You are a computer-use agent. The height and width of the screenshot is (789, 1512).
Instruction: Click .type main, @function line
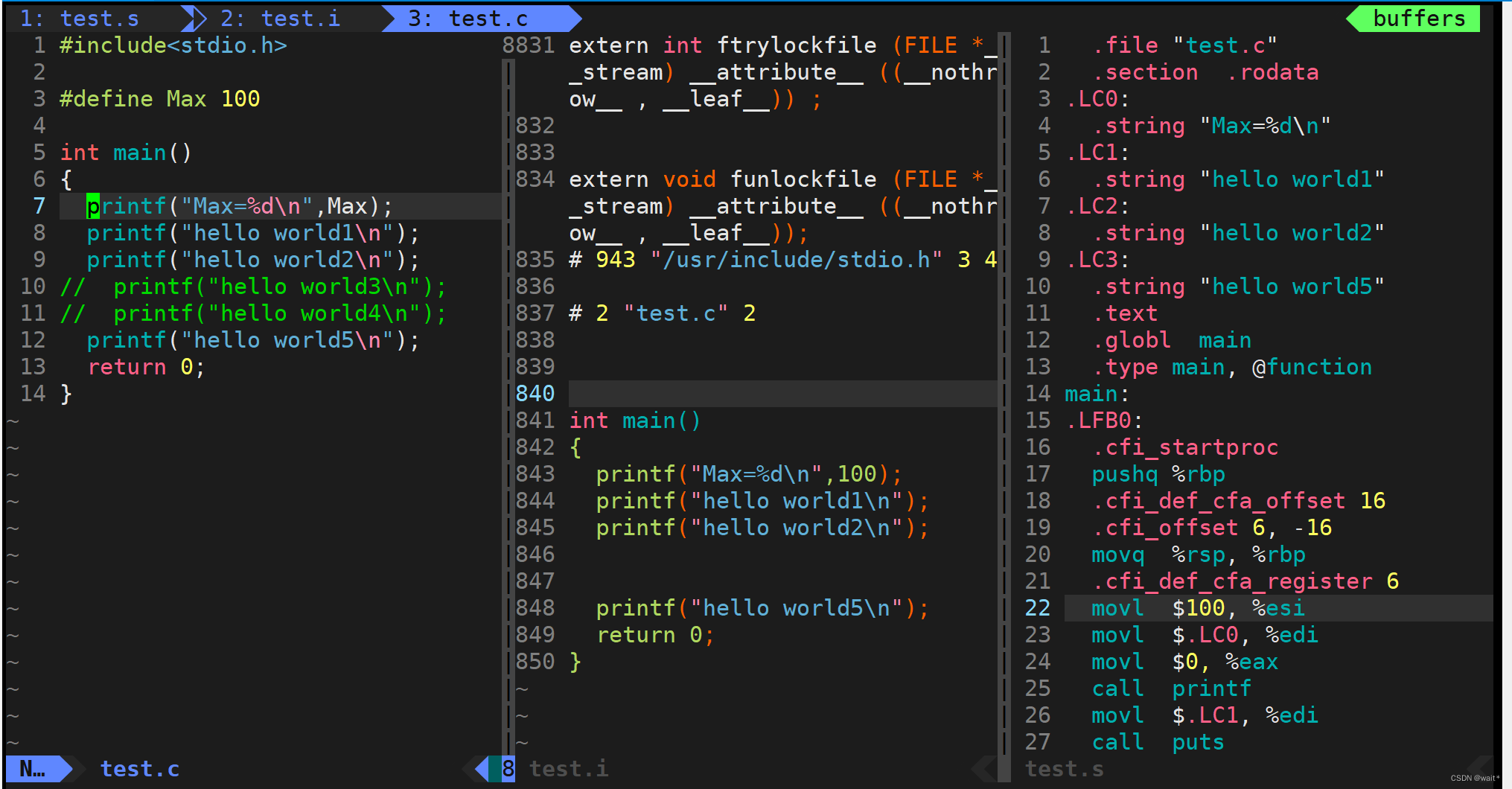point(1232,367)
